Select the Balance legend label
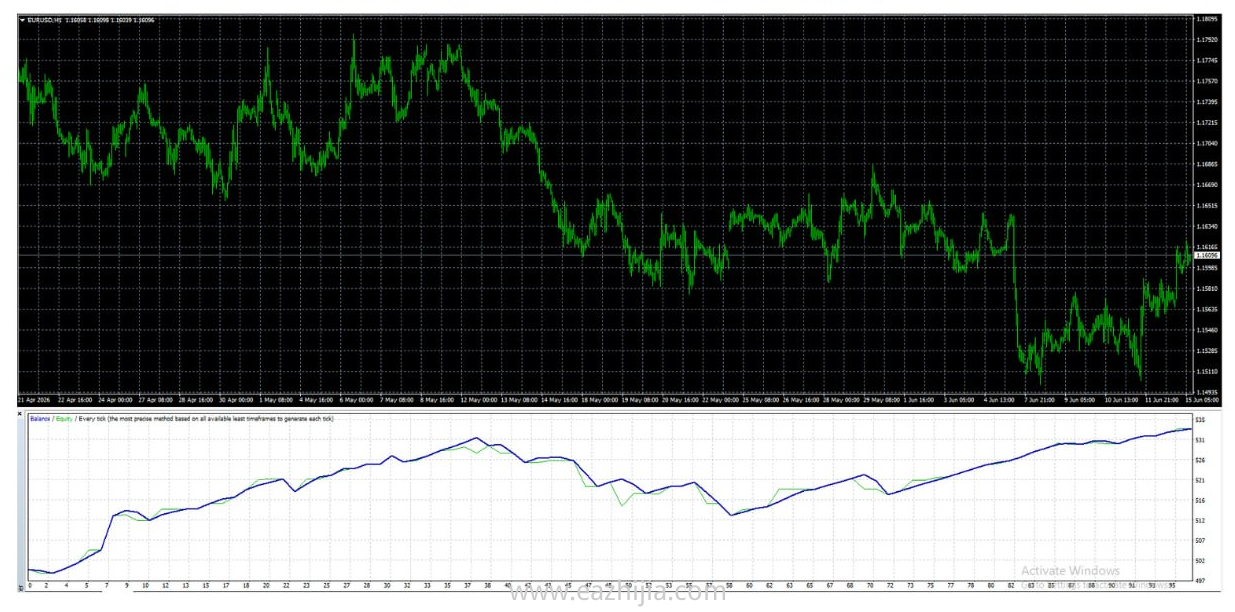The width and height of the screenshot is (1235, 612). (38, 418)
